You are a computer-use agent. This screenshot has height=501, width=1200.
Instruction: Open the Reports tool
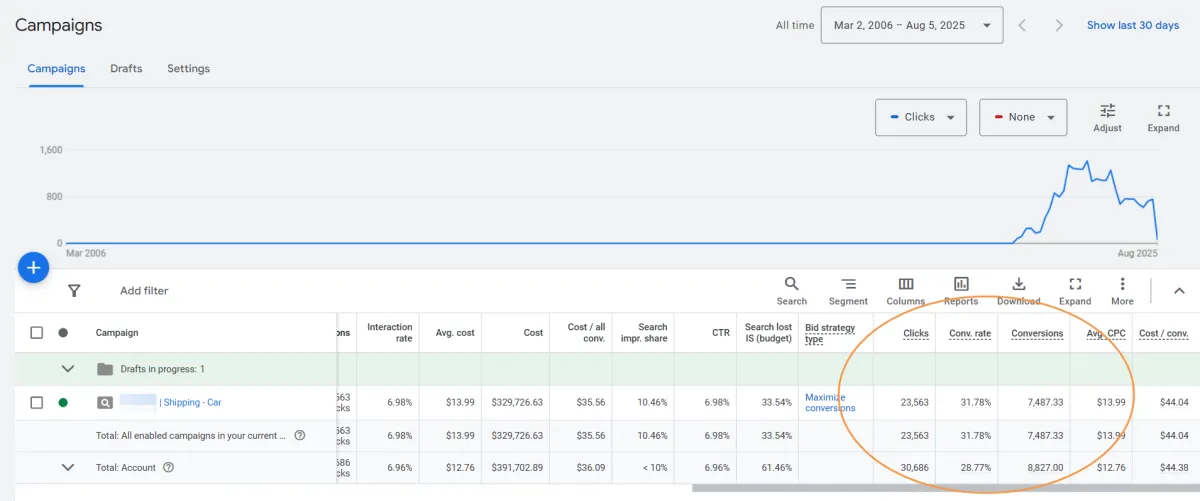point(961,291)
